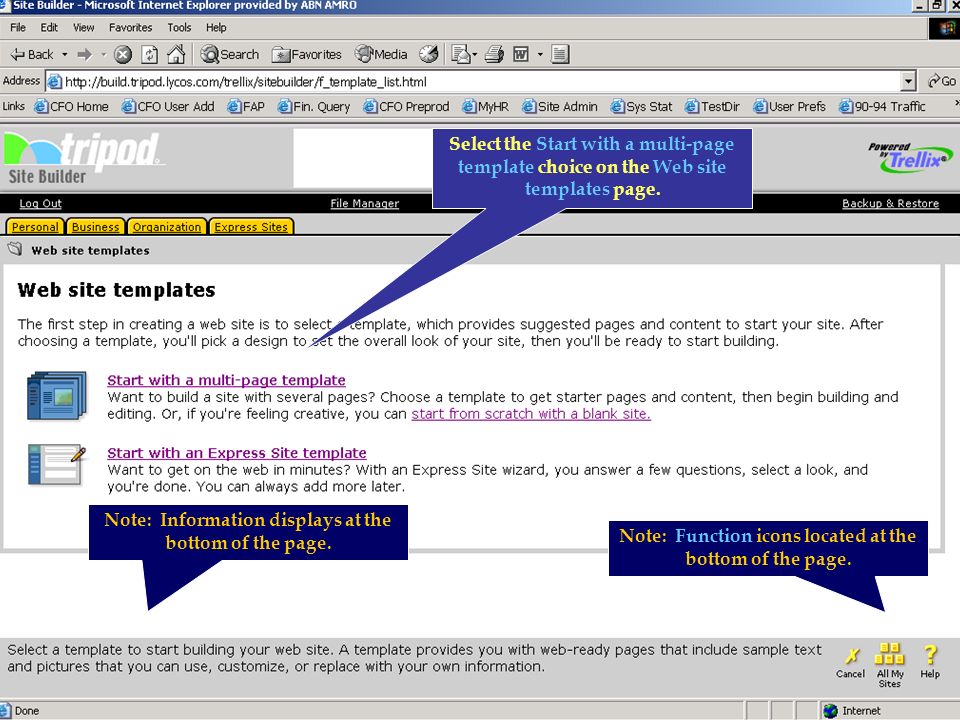This screenshot has height=720, width=960.
Task: Click Start with a multi-page template link
Action: point(227,380)
